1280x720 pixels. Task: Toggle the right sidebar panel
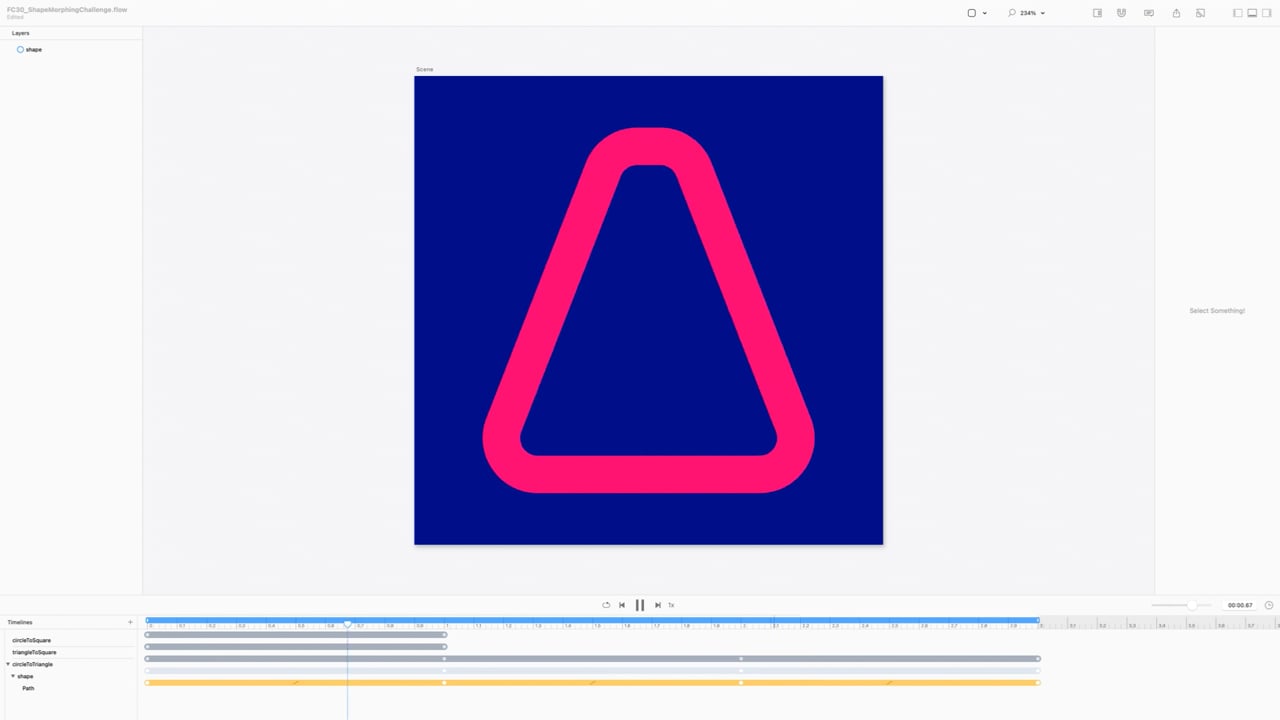(1267, 13)
